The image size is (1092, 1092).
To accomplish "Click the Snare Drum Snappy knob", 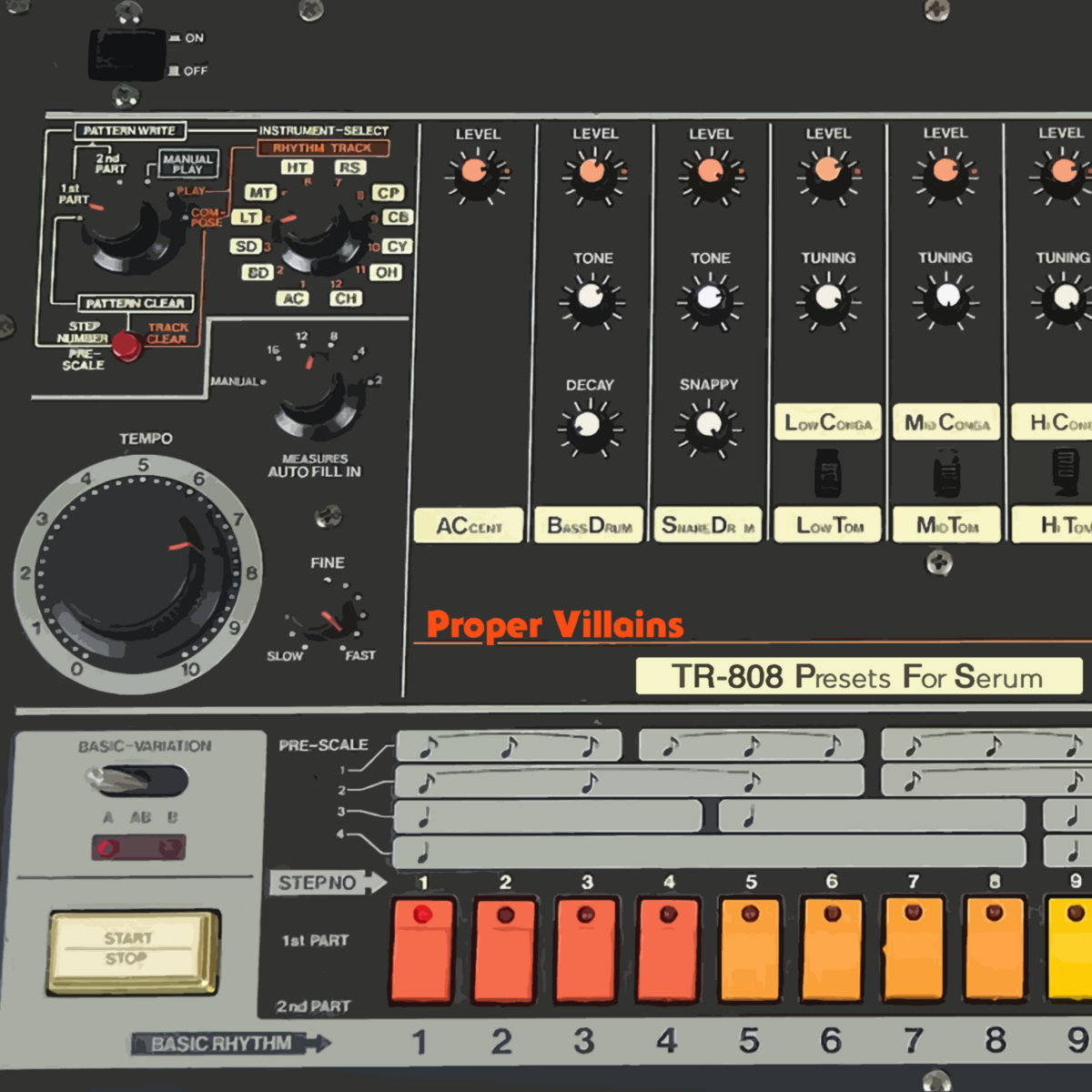I will coord(708,426).
